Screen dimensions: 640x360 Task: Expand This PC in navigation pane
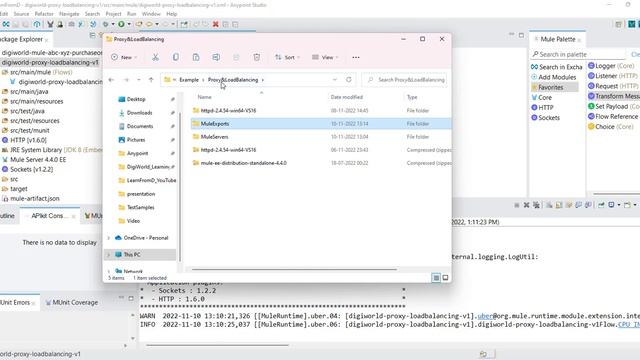[x=109, y=255]
